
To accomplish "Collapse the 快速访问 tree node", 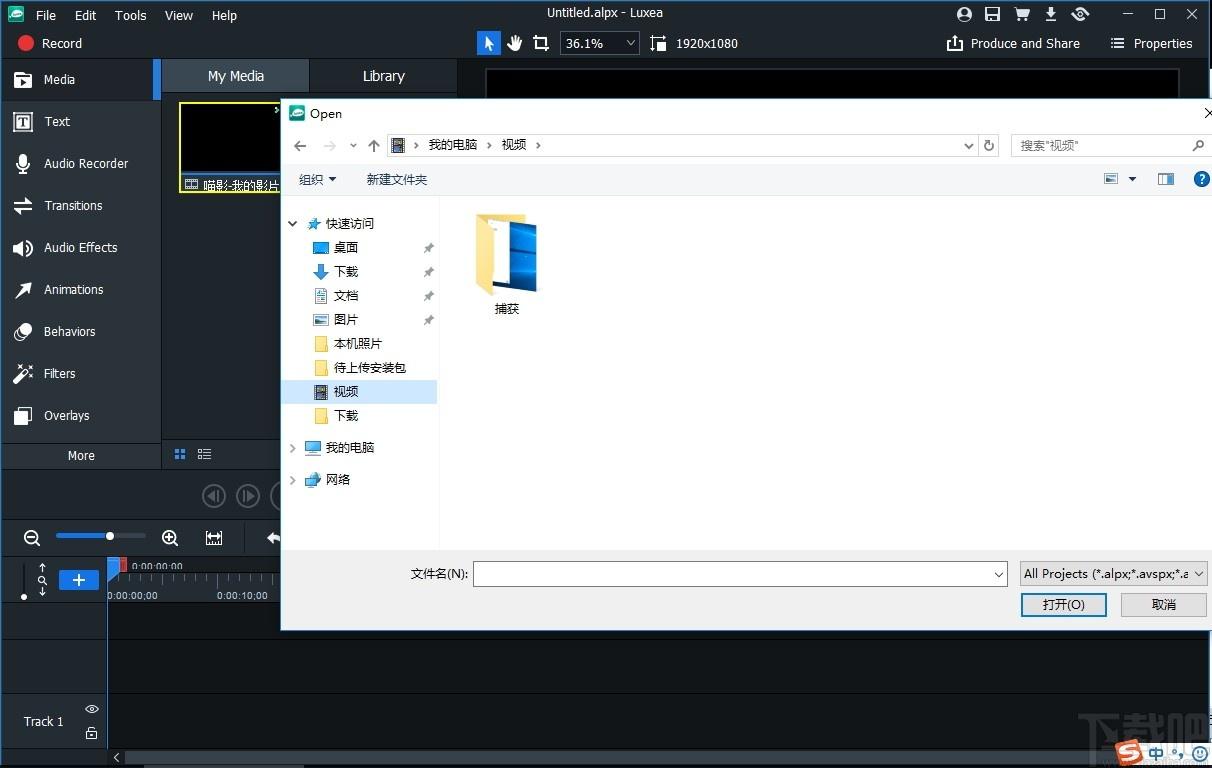I will (293, 224).
